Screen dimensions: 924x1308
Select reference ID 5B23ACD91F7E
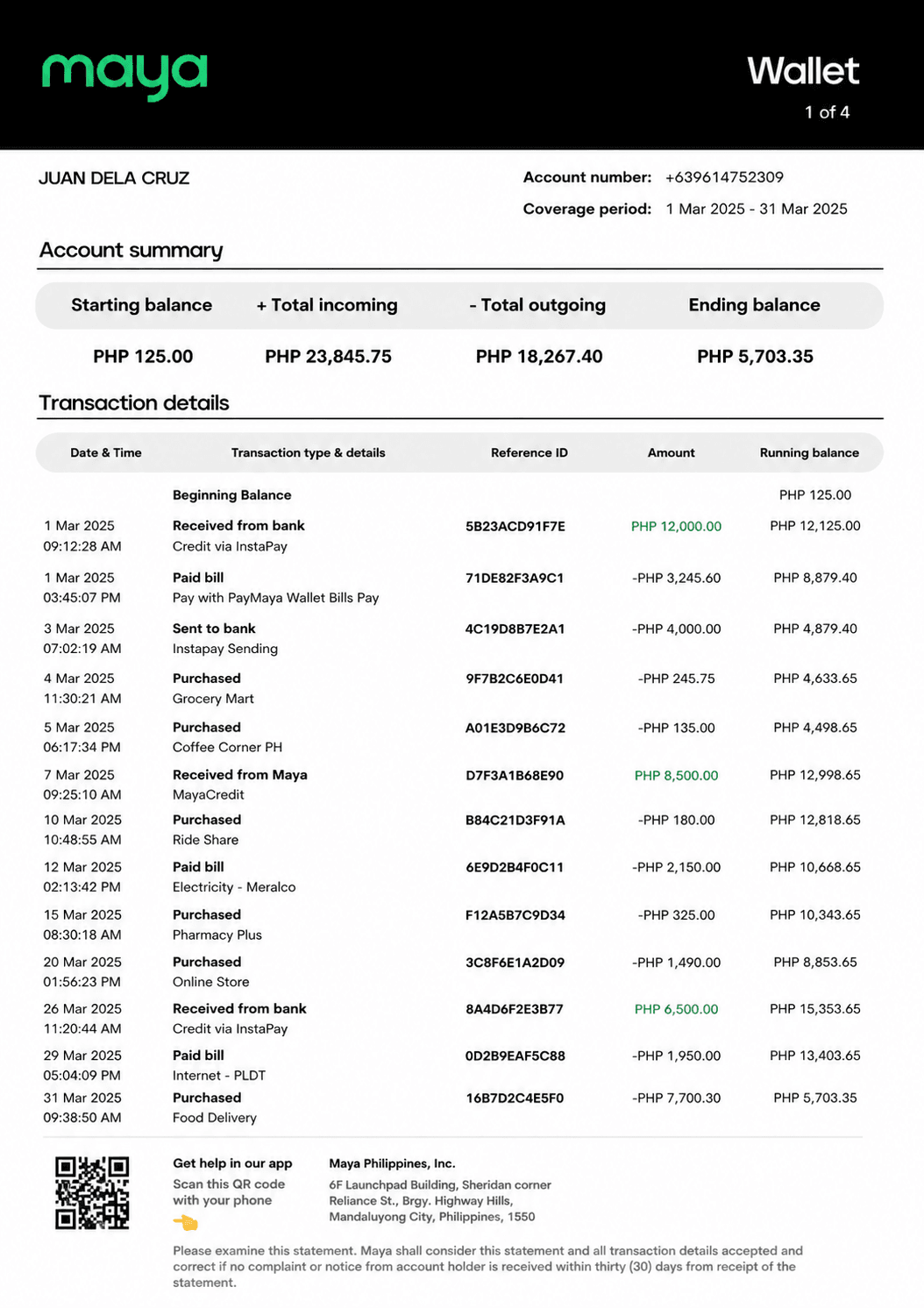click(515, 526)
